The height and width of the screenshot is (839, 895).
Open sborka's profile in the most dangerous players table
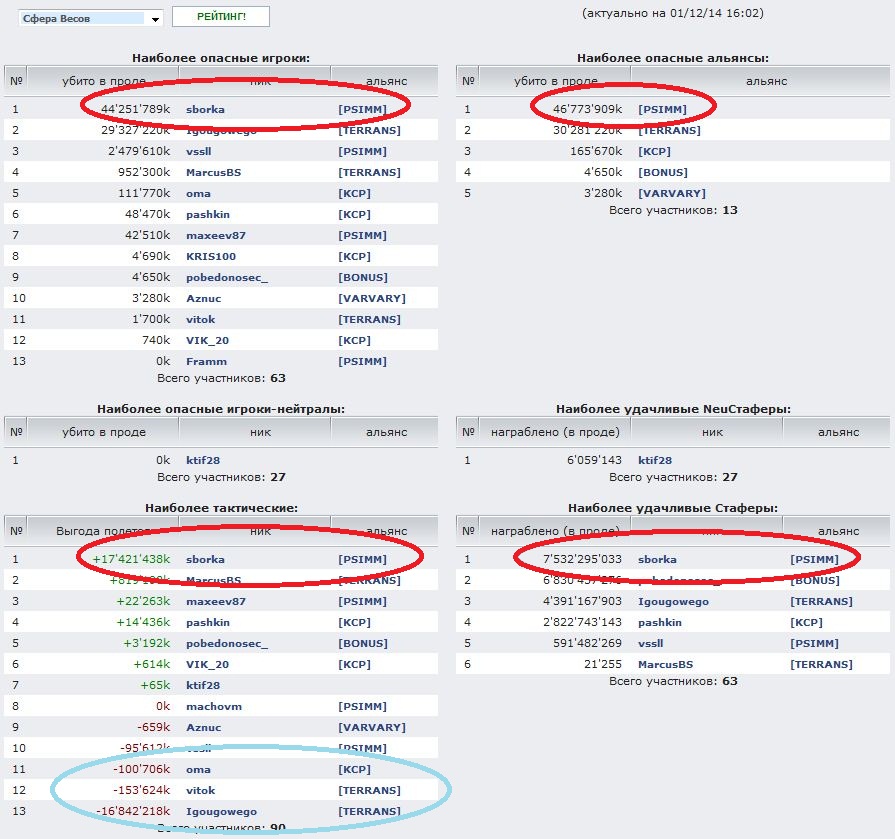(205, 109)
